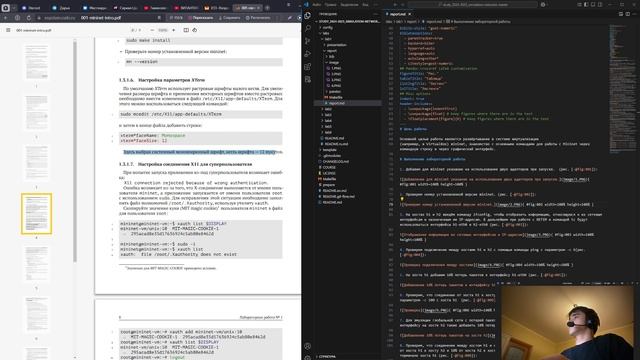The image size is (640, 360).
Task: Open the Файл menu in VS Code
Action: click(317, 4)
